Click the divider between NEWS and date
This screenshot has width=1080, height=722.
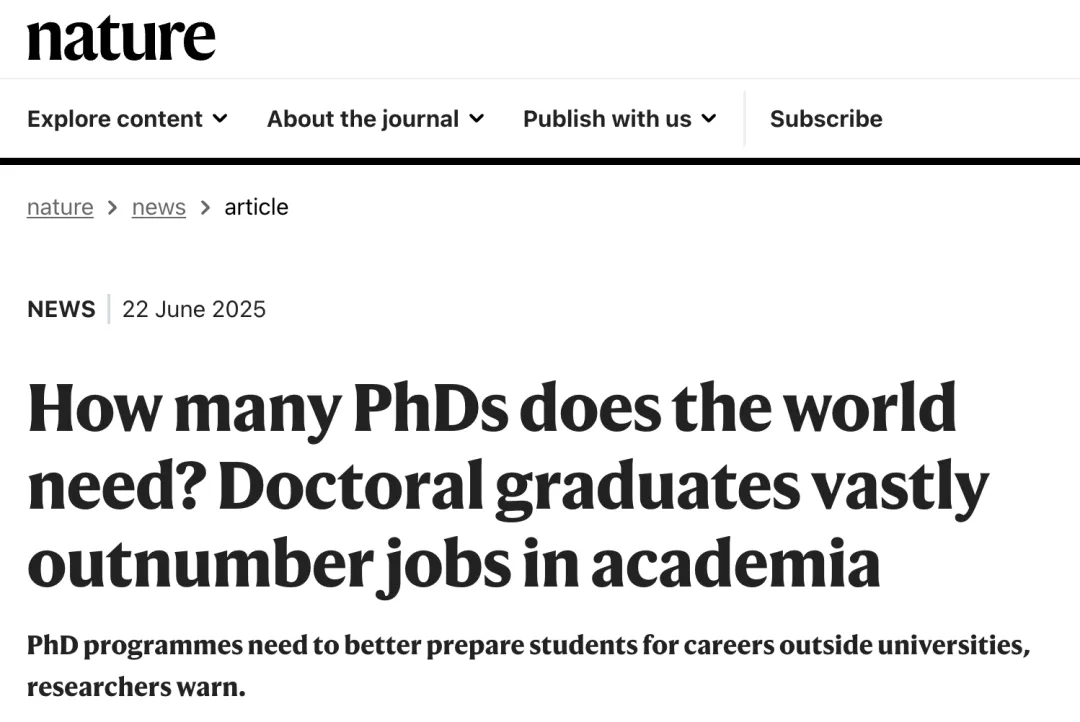tap(109, 309)
